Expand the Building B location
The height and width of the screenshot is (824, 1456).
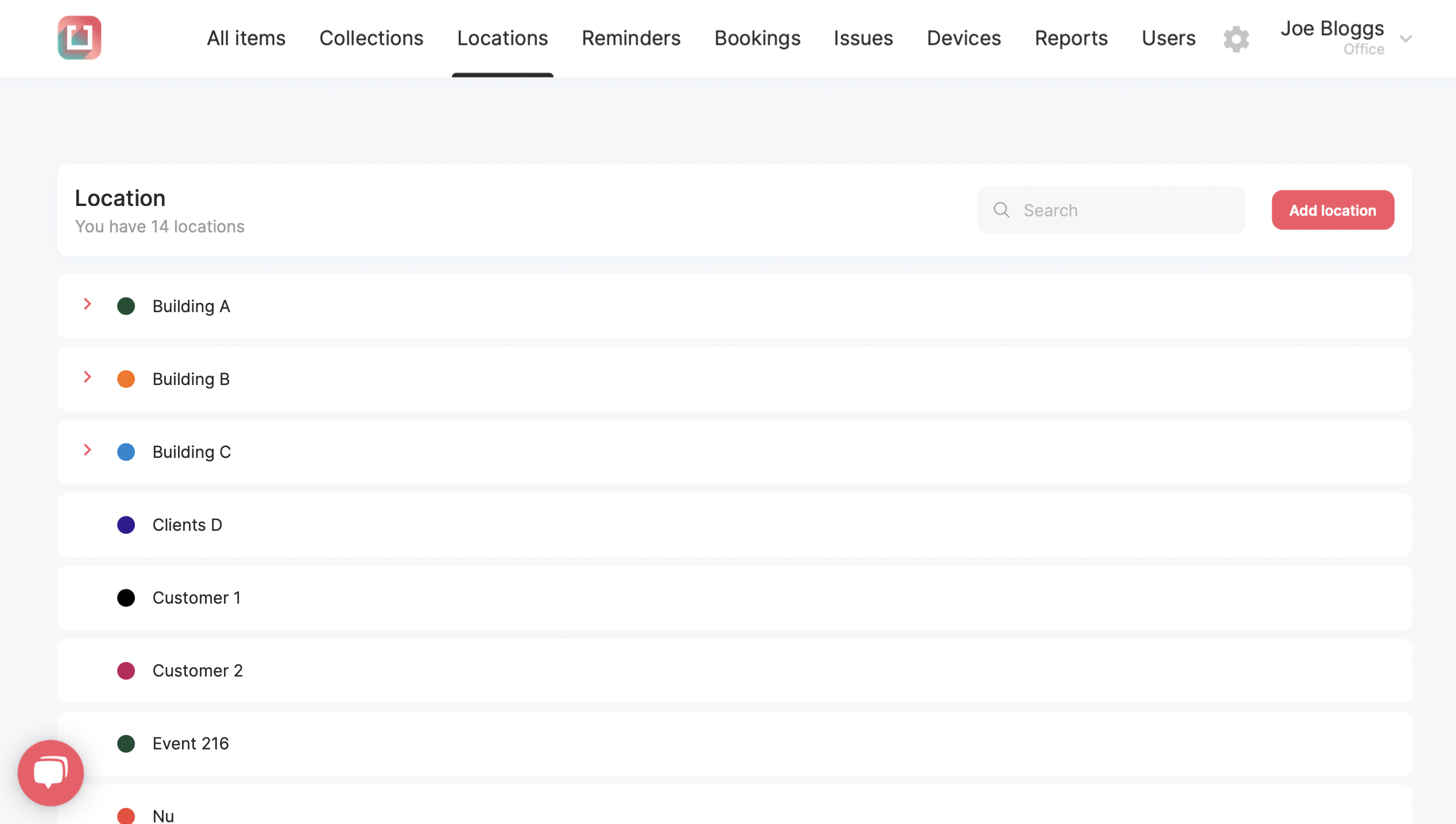coord(87,377)
